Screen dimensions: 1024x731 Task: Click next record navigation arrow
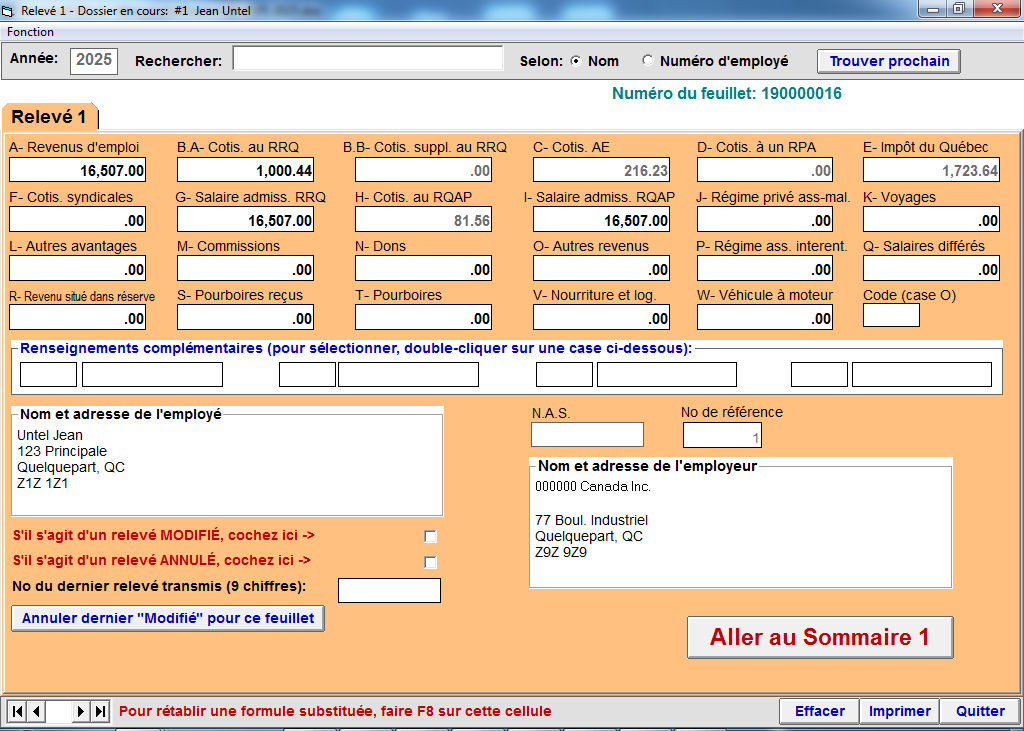pyautogui.click(x=81, y=711)
